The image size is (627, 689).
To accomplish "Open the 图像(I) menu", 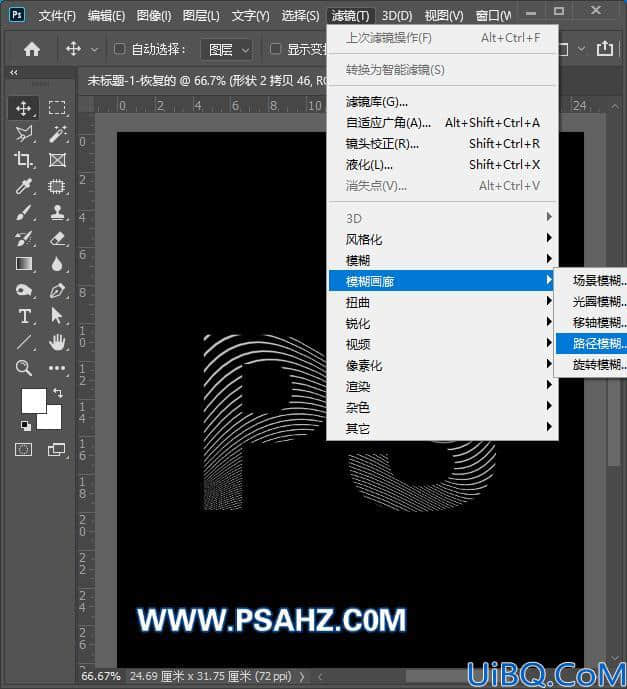I will pos(154,16).
